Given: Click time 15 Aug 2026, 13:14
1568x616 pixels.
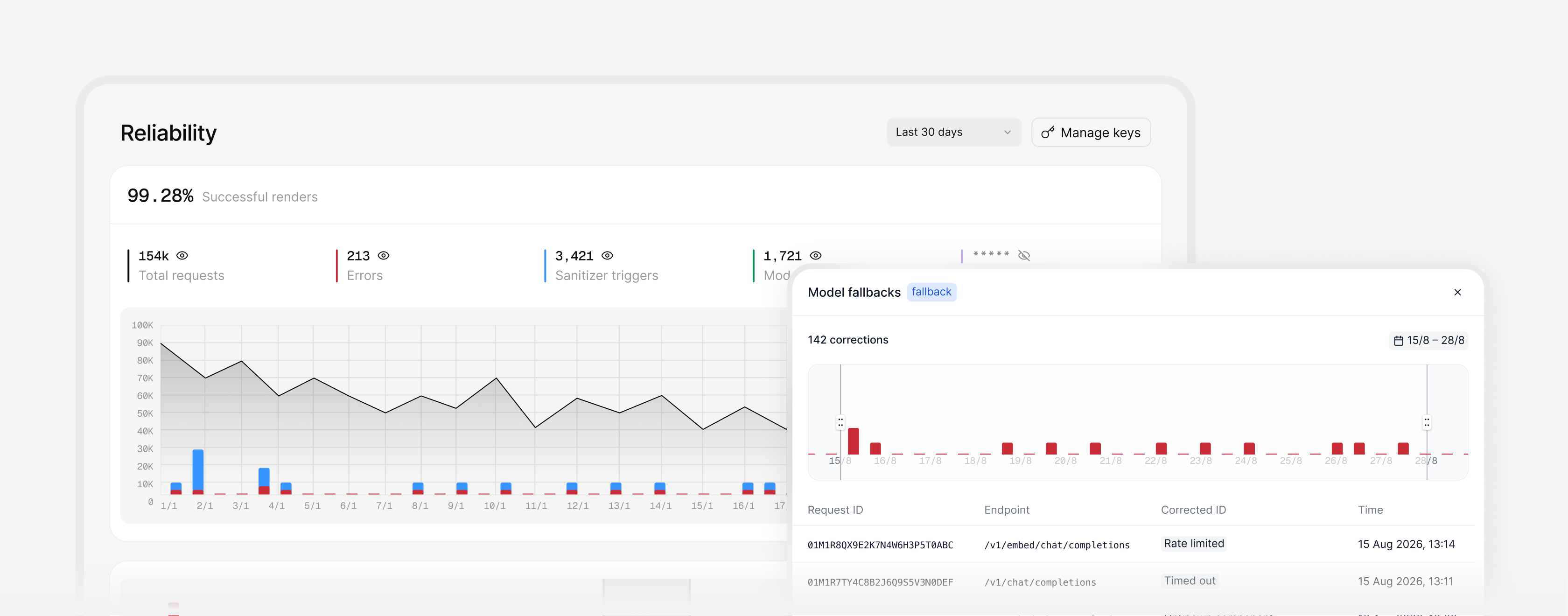Looking at the screenshot, I should click(1406, 544).
